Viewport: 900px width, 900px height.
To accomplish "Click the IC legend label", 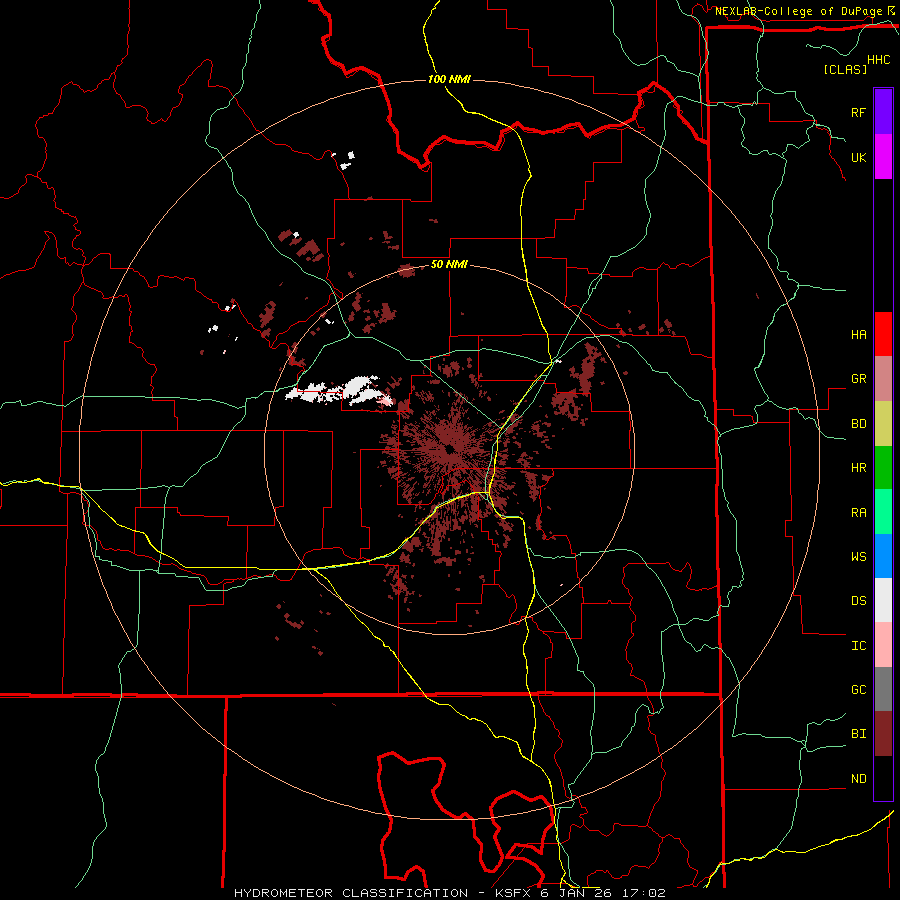I will coord(858,646).
